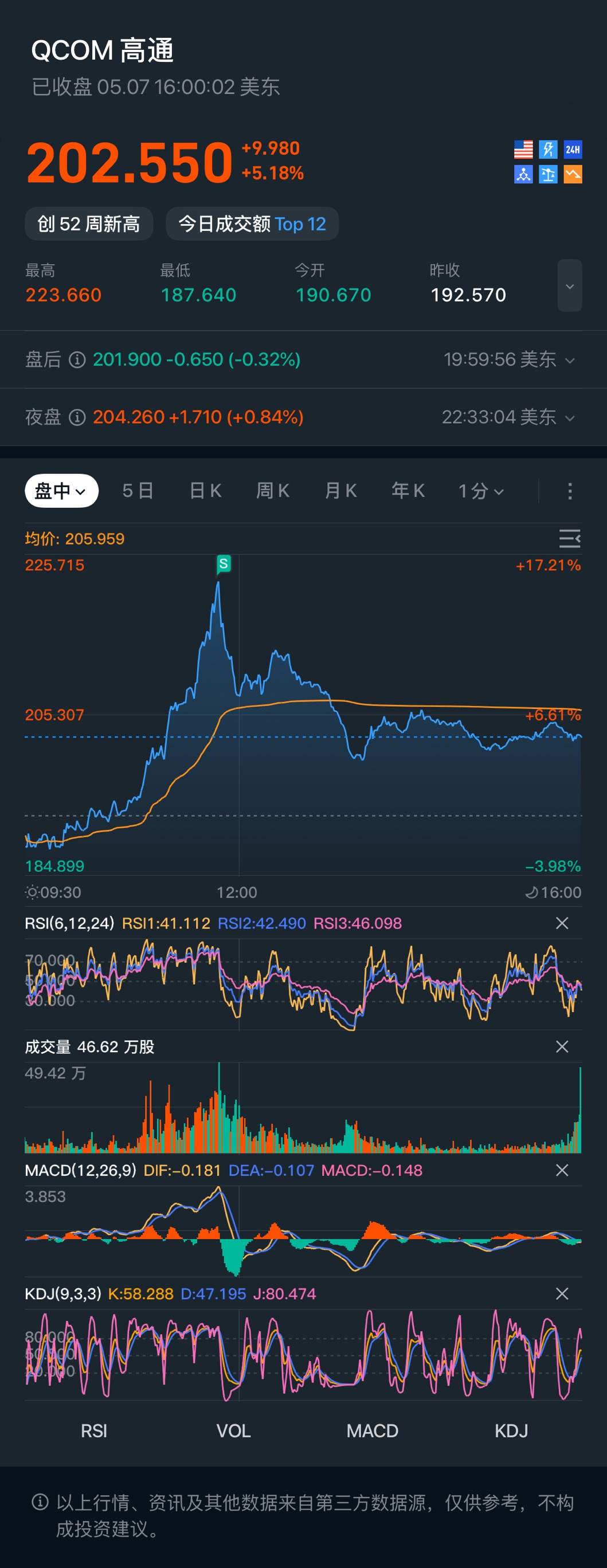Close the KDJ indicator panel
Image resolution: width=607 pixels, height=1568 pixels.
click(562, 1293)
